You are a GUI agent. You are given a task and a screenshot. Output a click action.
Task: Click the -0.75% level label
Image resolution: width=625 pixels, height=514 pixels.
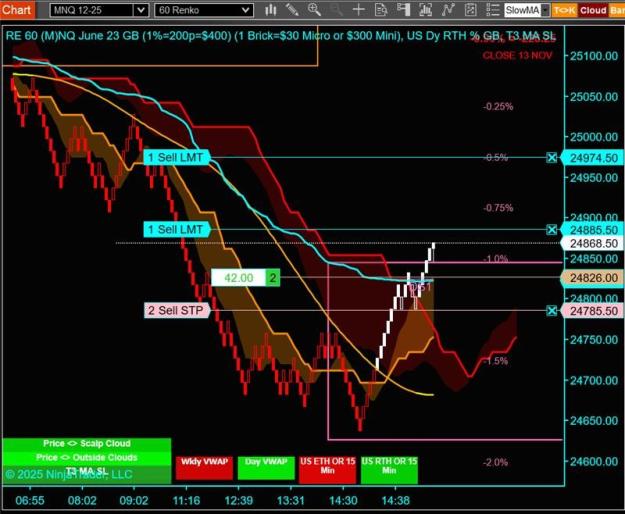click(x=498, y=208)
